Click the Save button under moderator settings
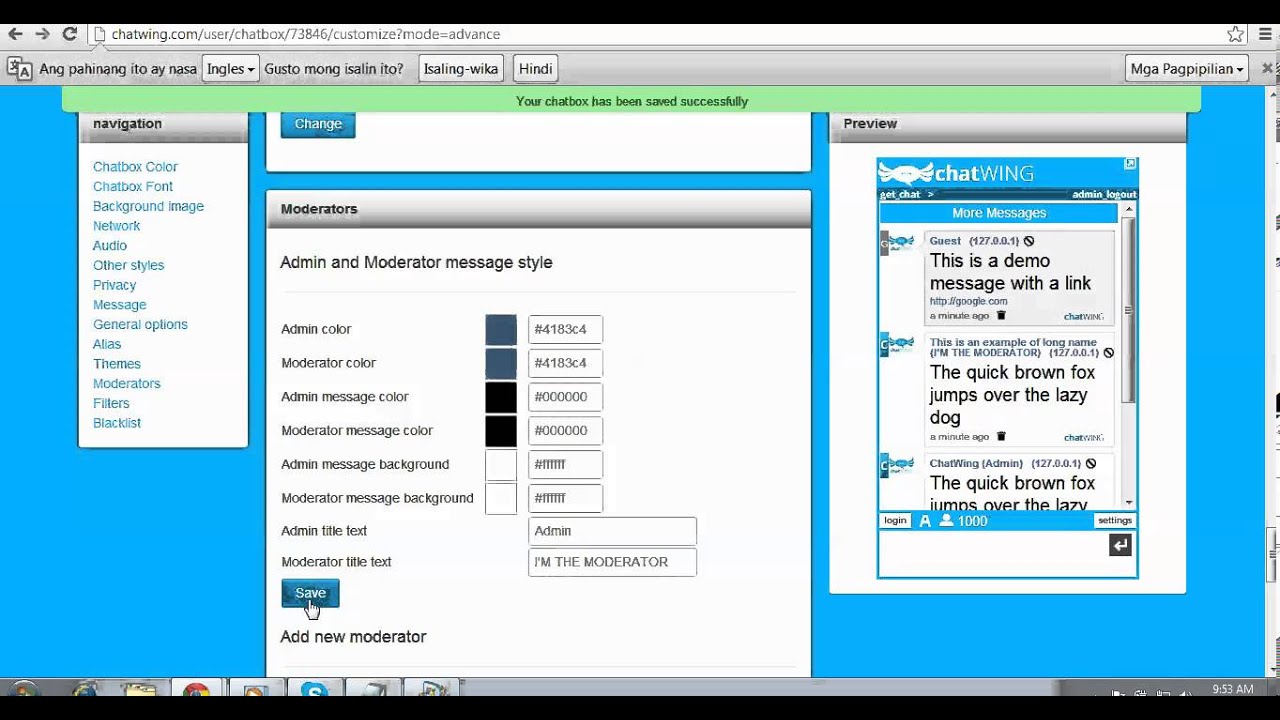This screenshot has height=720, width=1280. point(310,593)
